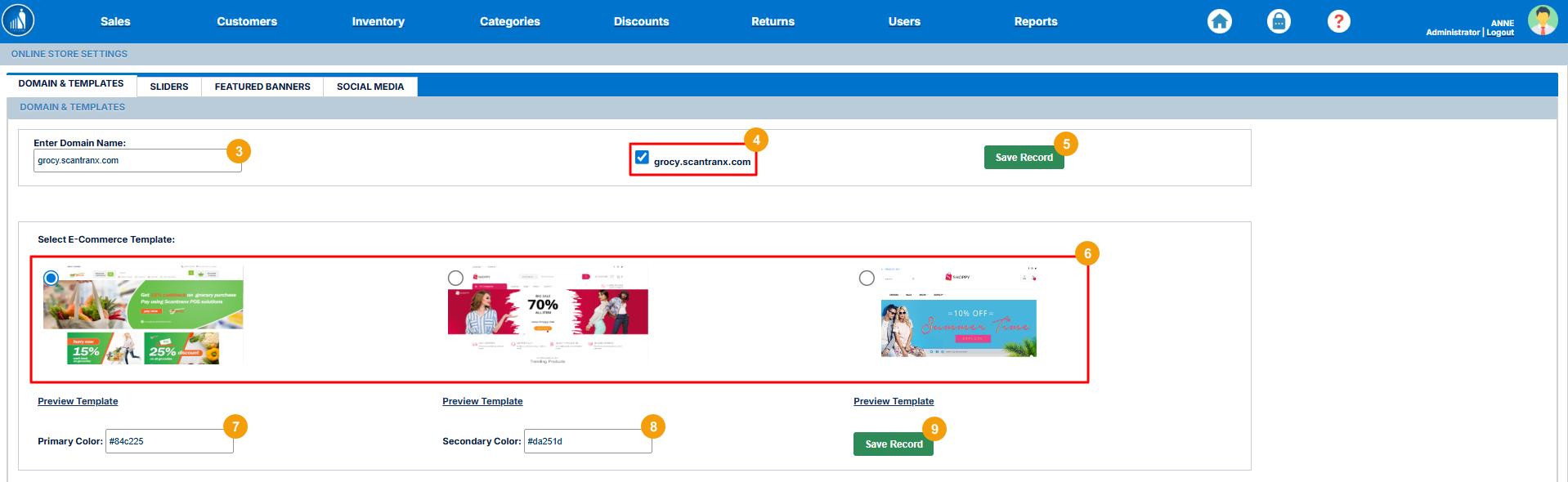Toggle the grocy.scantranx.com checkbox

coord(643,157)
